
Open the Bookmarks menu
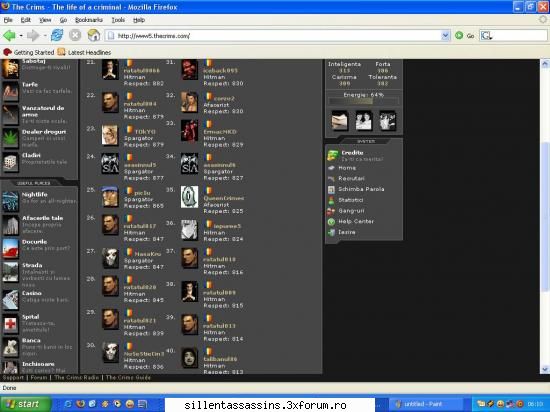[89, 20]
